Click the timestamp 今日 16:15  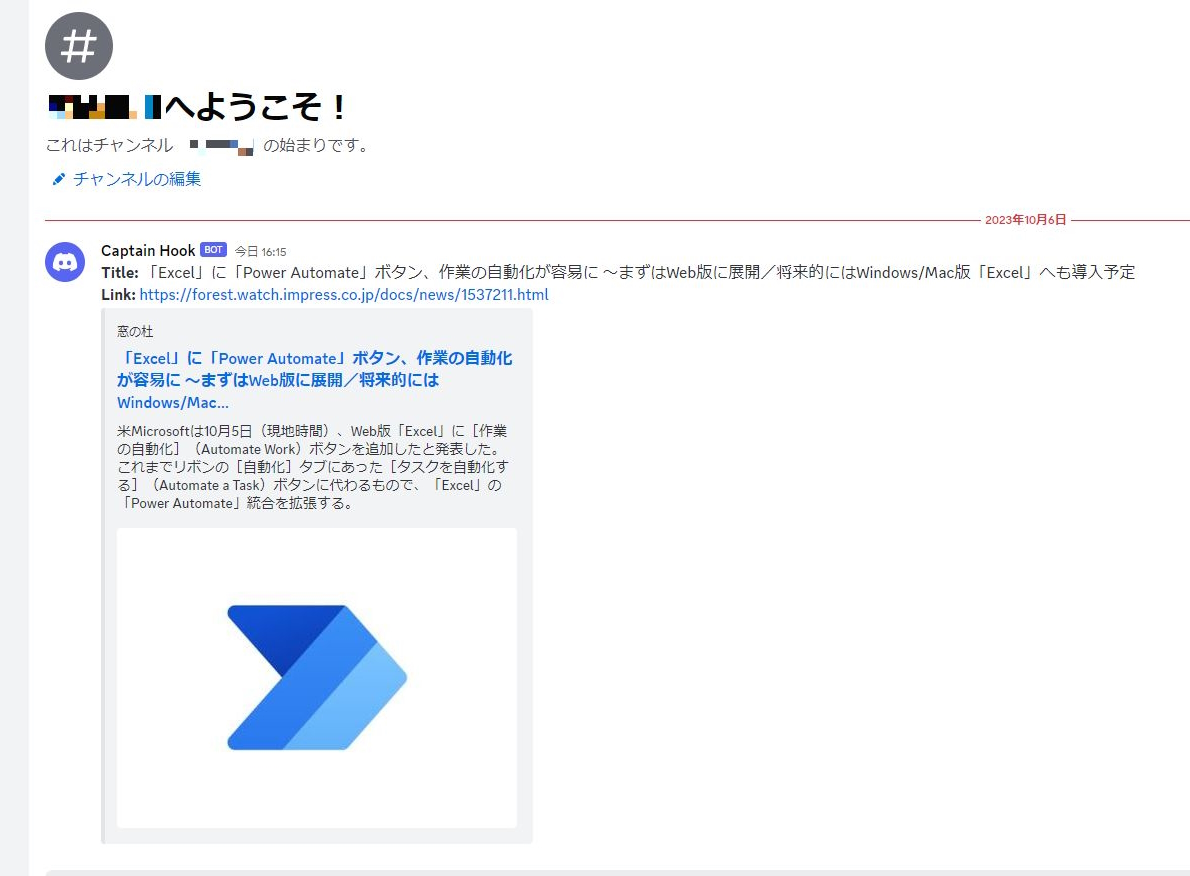[x=265, y=250]
